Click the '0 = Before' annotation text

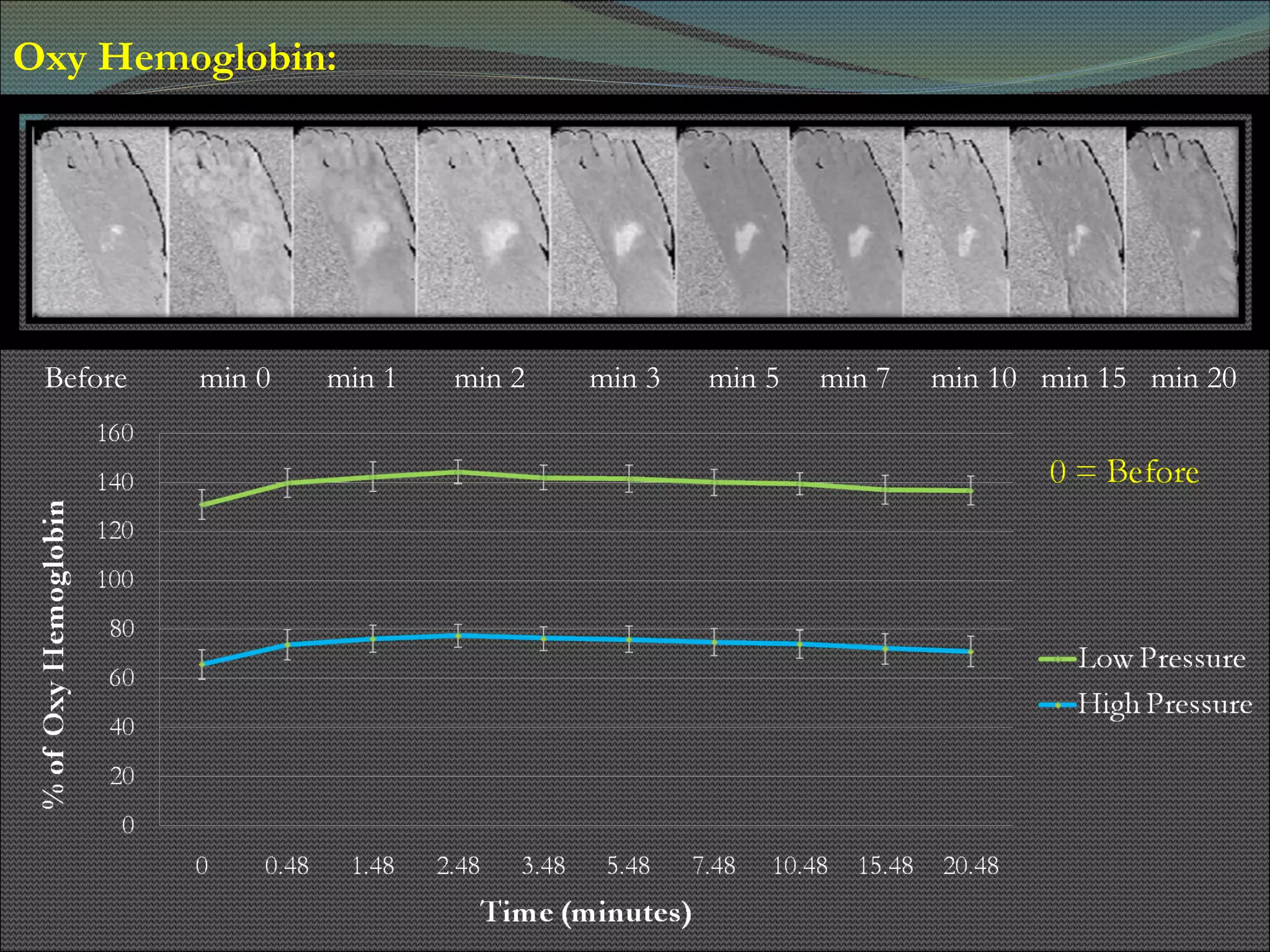coord(1124,472)
